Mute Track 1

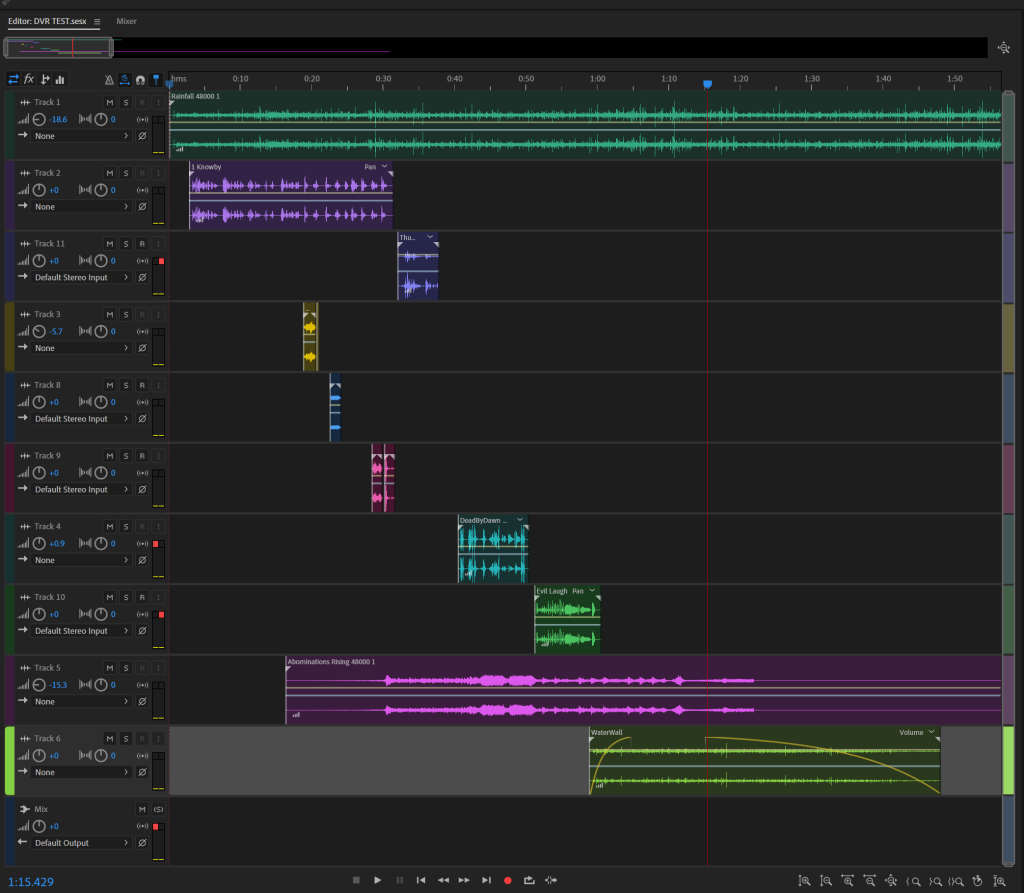[109, 103]
